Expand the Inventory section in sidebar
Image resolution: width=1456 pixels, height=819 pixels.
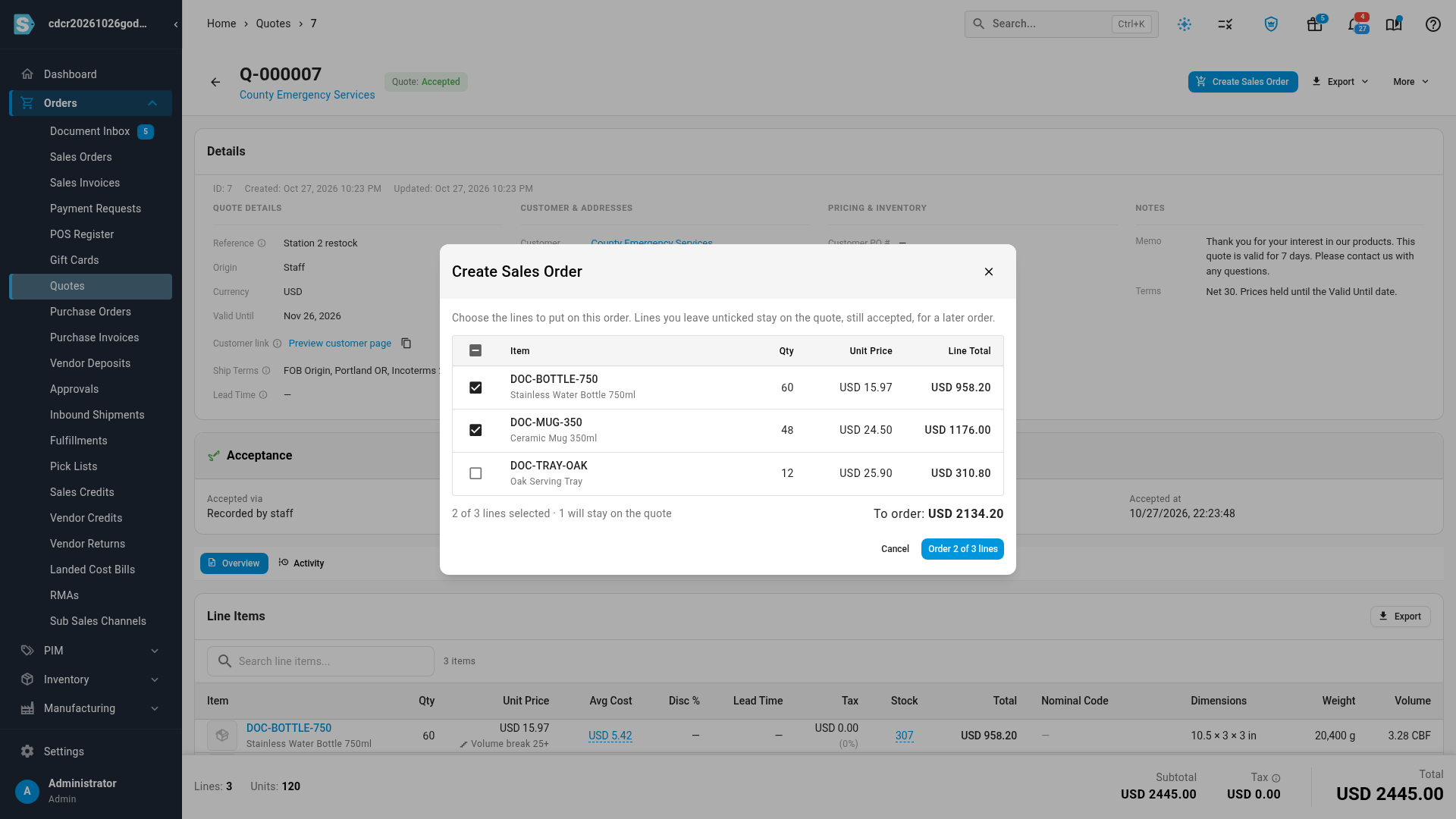(x=90, y=679)
